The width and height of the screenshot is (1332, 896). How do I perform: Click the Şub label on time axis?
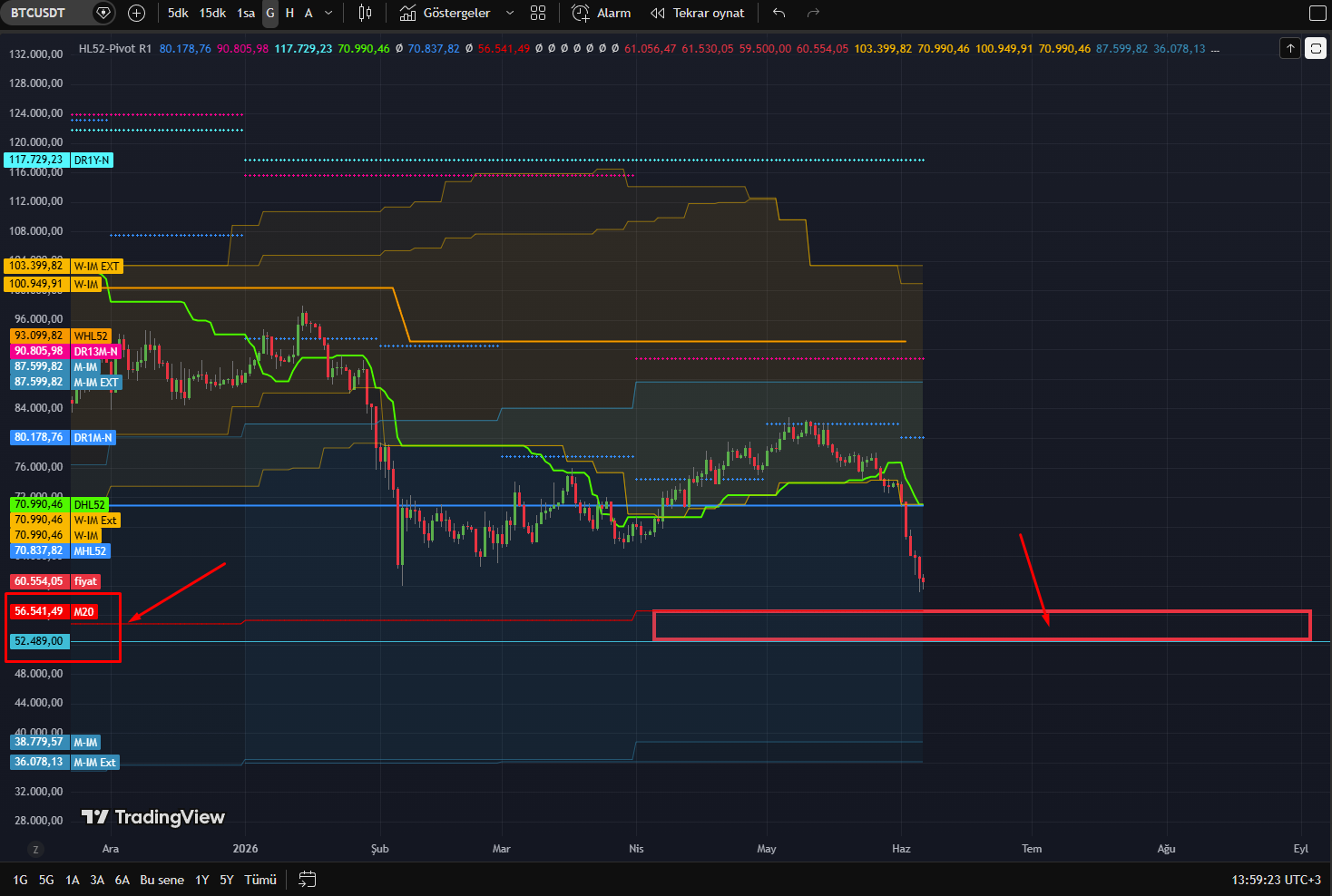point(380,849)
